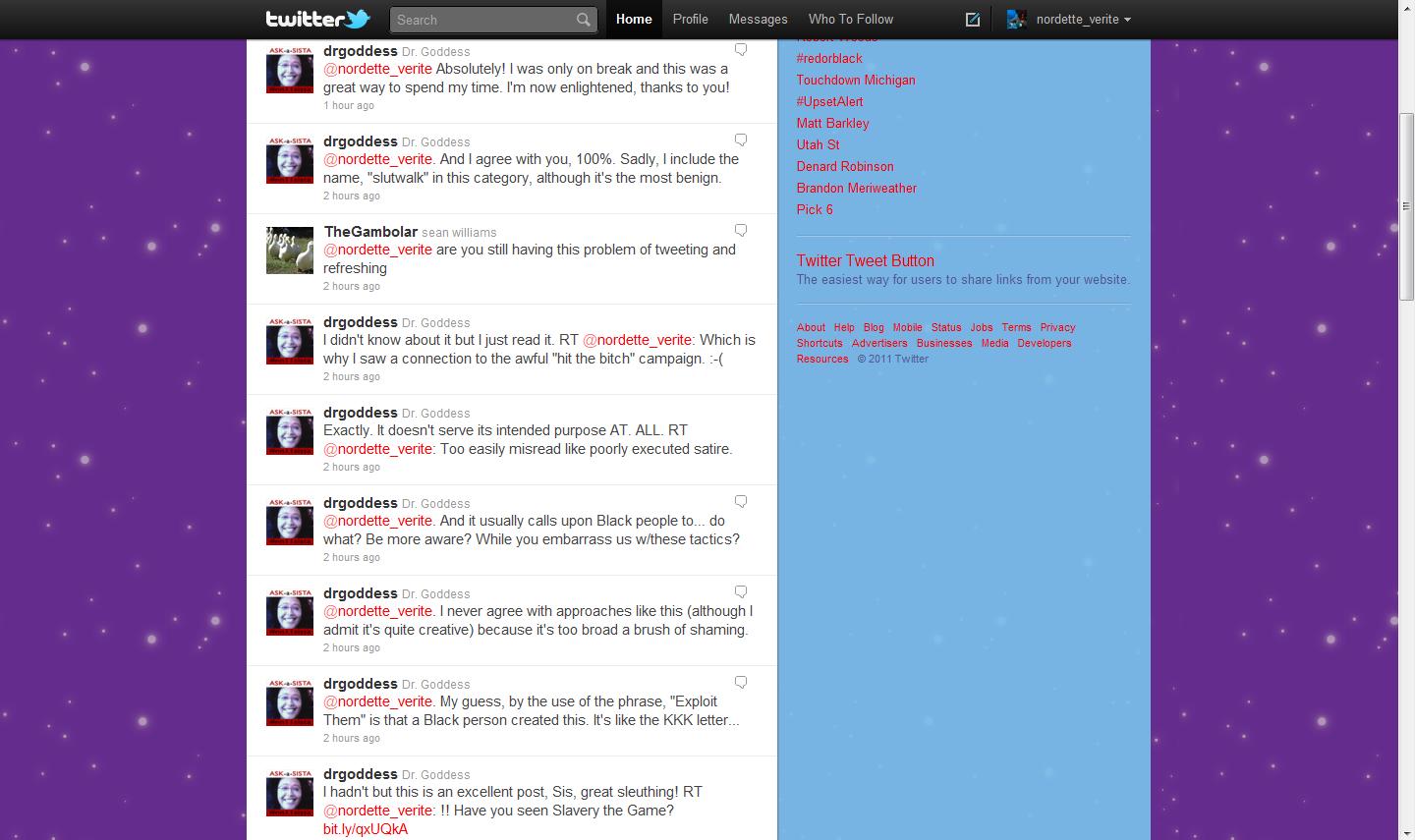Image resolution: width=1415 pixels, height=840 pixels.
Task: Click Mobile footer link
Action: (907, 327)
